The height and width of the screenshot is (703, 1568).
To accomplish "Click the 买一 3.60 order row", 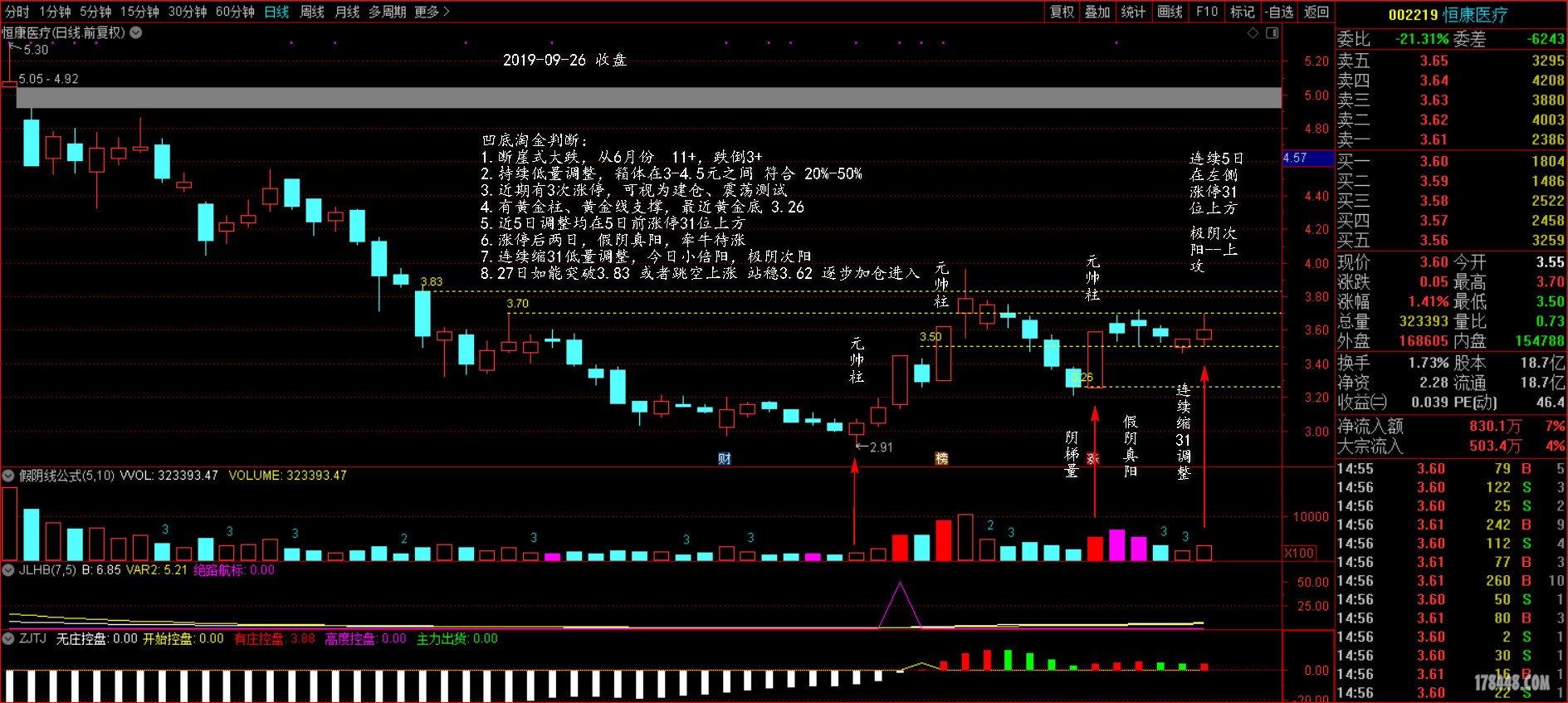I will [x=1451, y=161].
